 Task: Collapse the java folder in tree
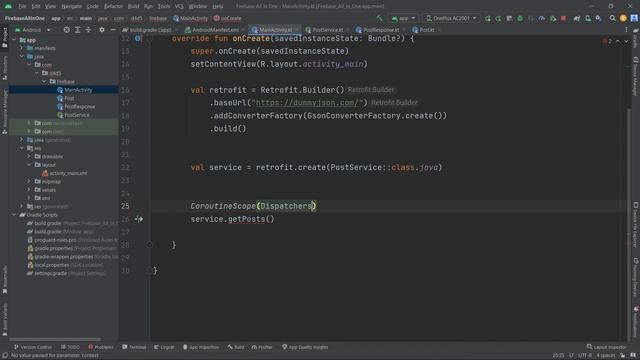tap(22, 56)
